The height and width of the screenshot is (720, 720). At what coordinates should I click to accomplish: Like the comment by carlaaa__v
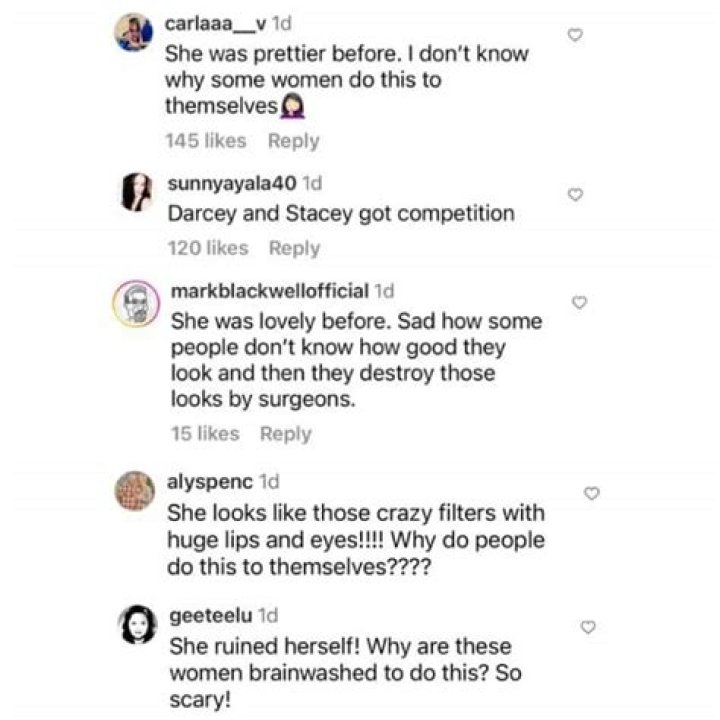[x=575, y=35]
